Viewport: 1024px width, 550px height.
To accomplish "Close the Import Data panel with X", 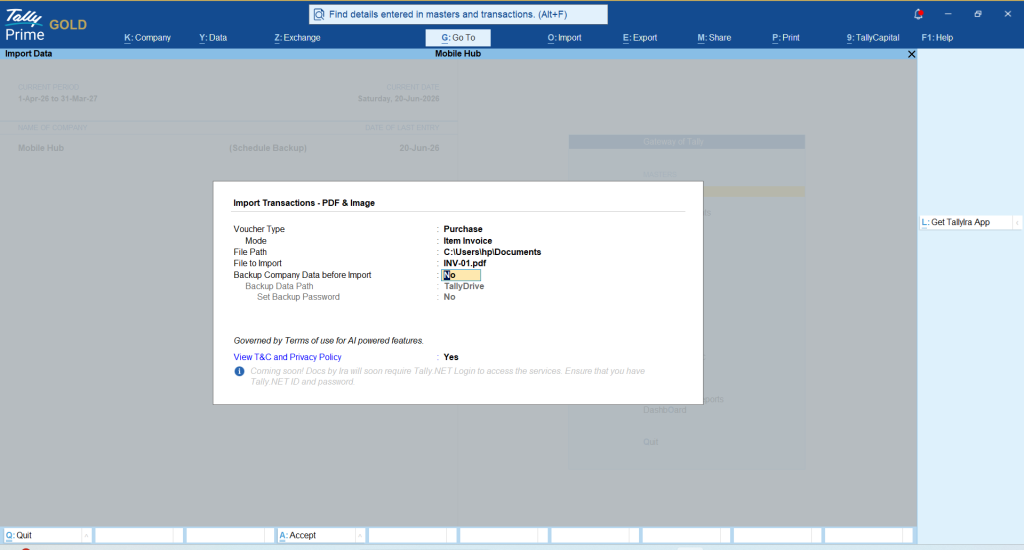I will coord(911,54).
